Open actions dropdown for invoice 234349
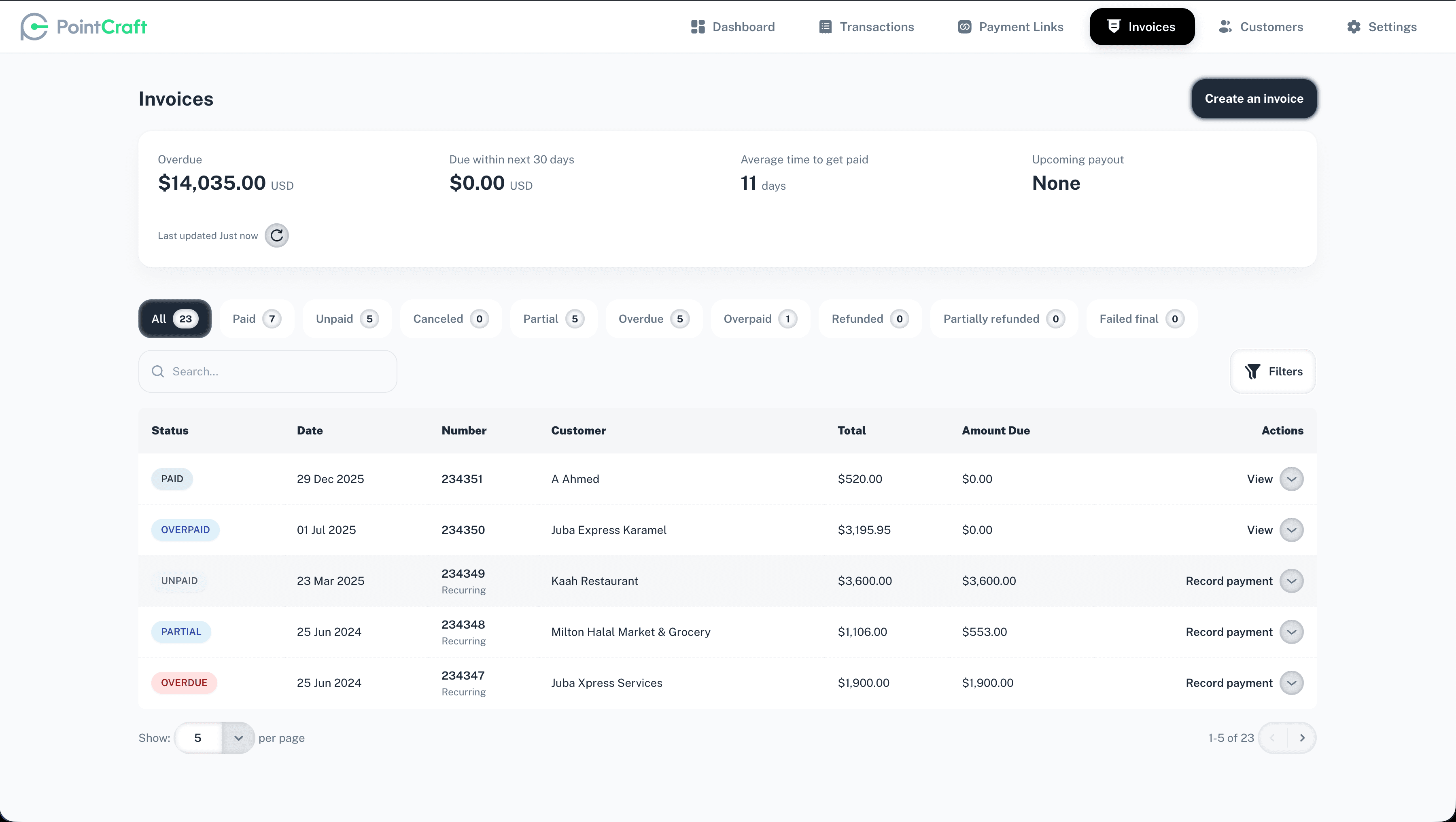The width and height of the screenshot is (1456, 822). (1292, 581)
